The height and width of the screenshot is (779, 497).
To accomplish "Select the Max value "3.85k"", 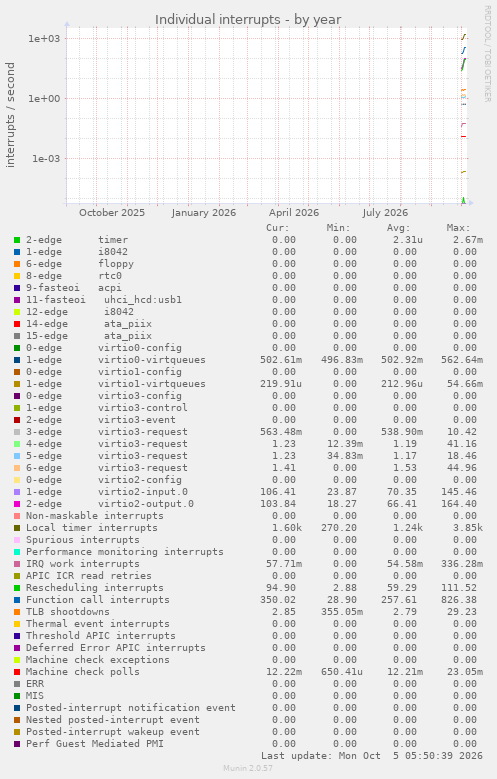I will pos(468,528).
